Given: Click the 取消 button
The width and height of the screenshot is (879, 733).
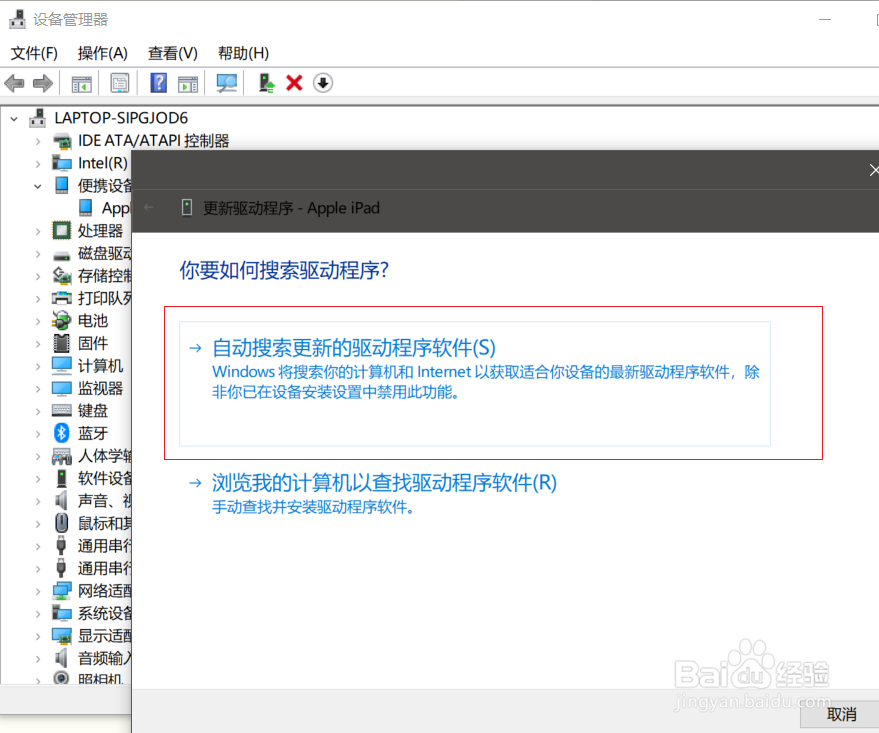Looking at the screenshot, I should tap(840, 714).
